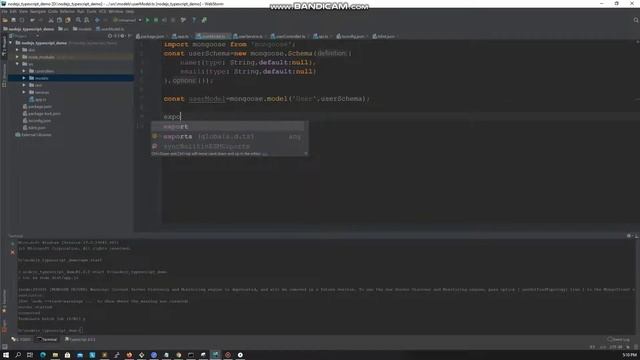Viewport: 640px width, 360px height.
Task: Select External Libraries in the project tree
Action: point(33,135)
